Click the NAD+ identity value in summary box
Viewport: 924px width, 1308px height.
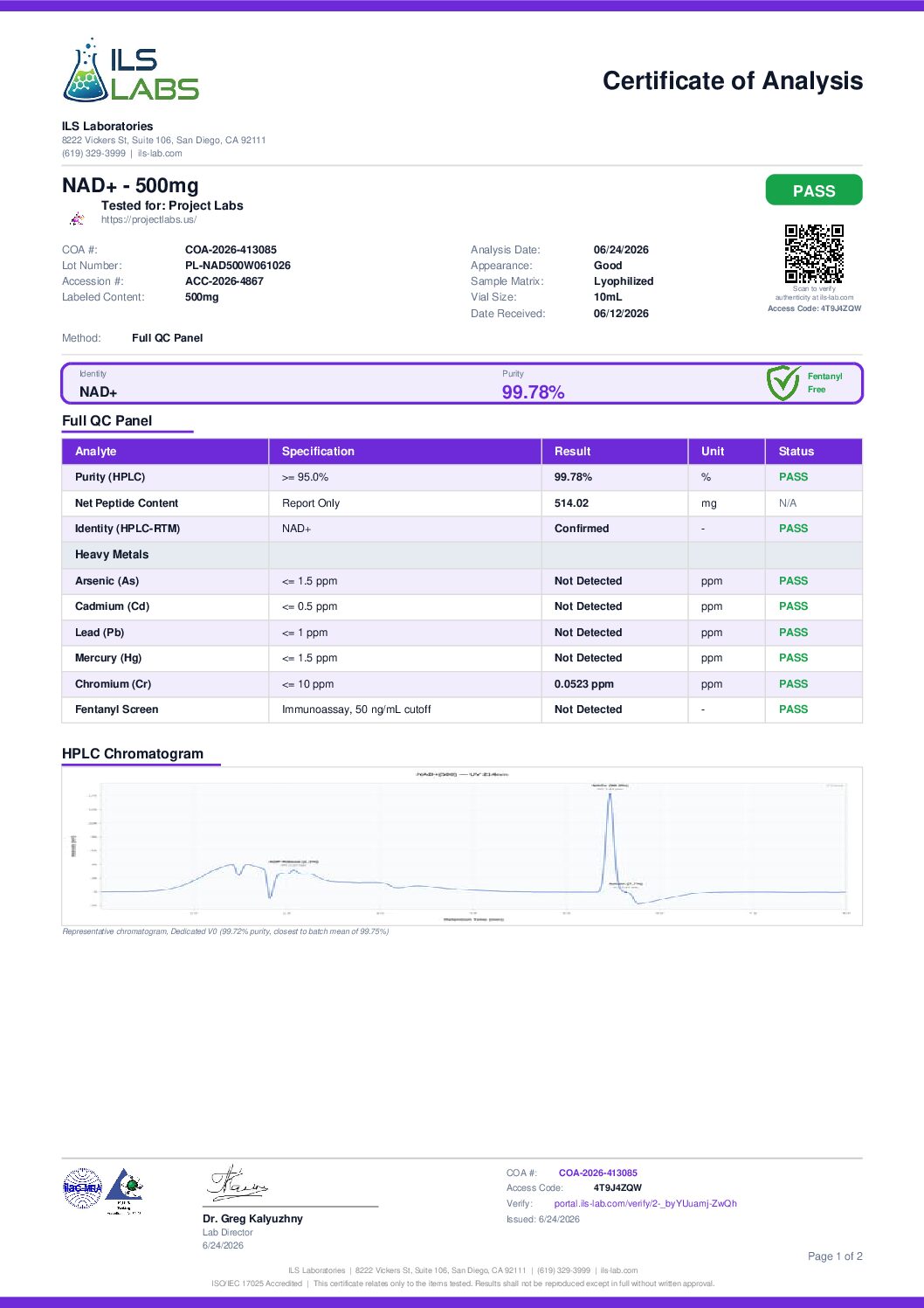coord(98,392)
